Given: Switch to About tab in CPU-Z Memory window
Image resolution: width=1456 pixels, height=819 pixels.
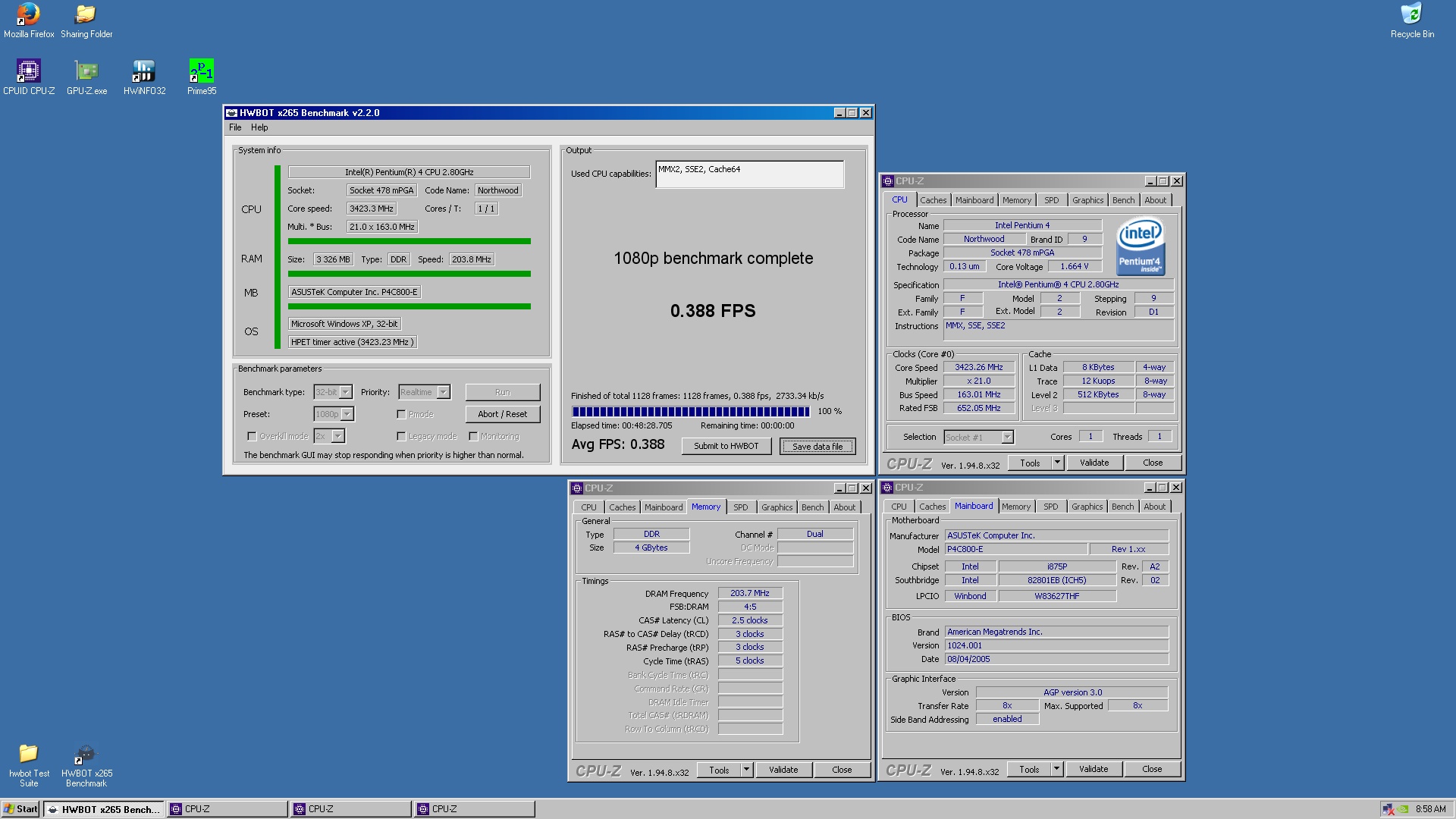Looking at the screenshot, I should [845, 508].
